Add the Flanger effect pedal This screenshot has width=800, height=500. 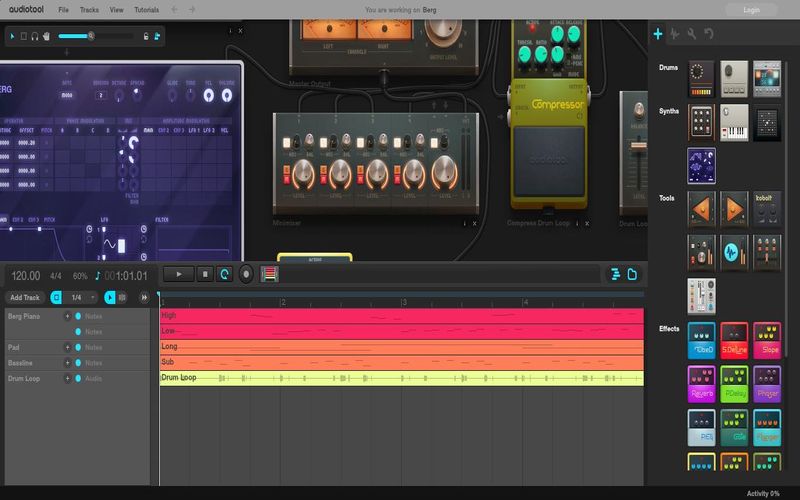(767, 428)
